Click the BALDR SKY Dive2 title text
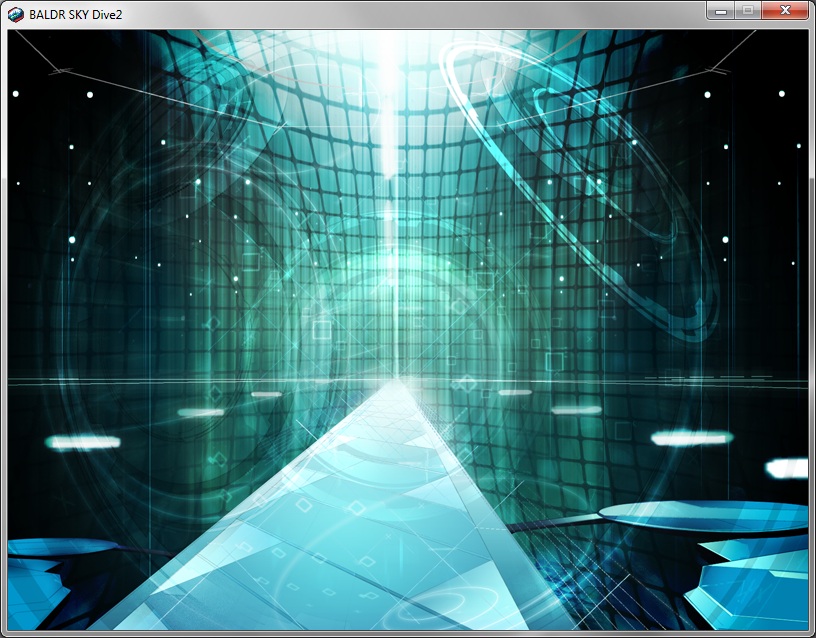Viewport: 816px width, 638px height. (75, 15)
